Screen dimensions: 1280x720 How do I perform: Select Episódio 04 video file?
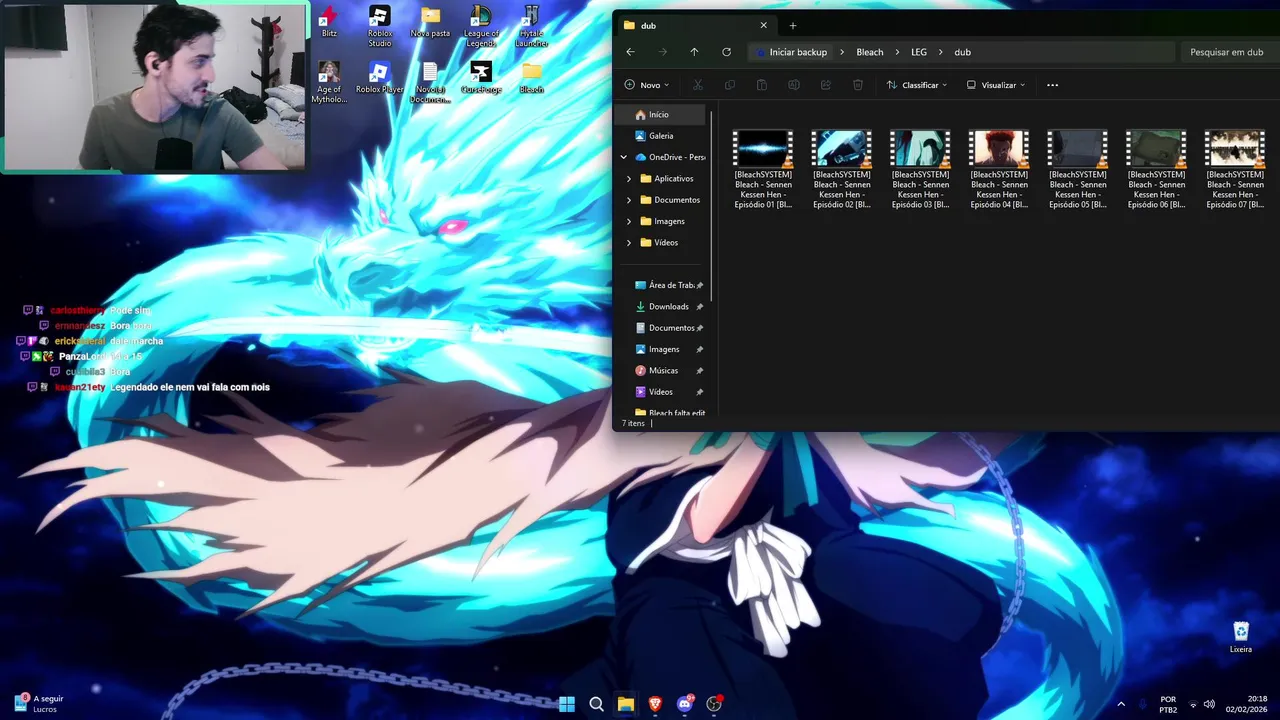point(999,169)
